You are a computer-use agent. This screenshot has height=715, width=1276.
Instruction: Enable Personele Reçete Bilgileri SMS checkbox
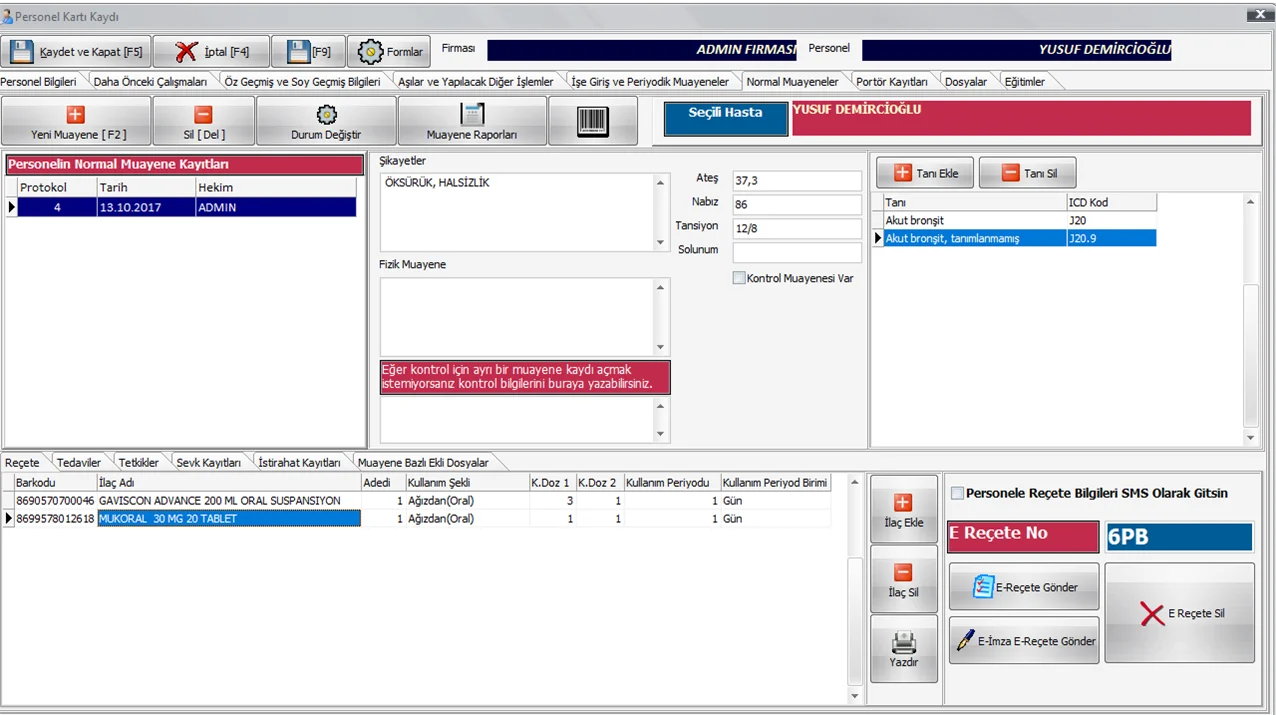pos(958,493)
